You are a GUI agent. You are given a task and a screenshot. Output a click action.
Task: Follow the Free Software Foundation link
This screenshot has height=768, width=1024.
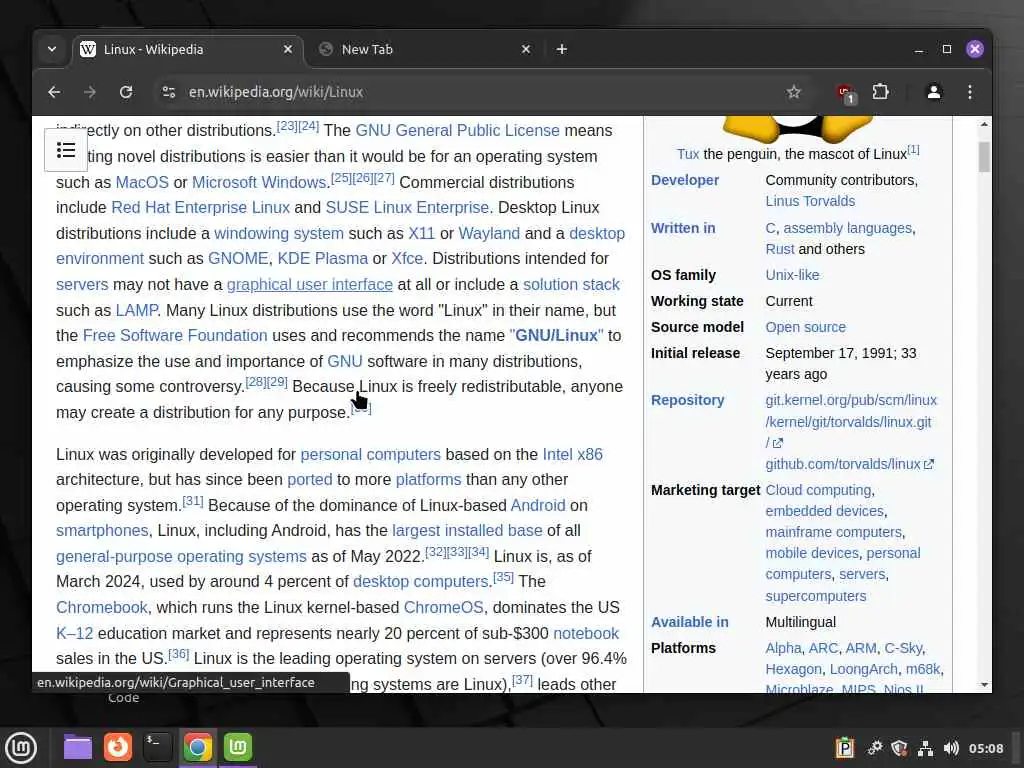coord(175,336)
